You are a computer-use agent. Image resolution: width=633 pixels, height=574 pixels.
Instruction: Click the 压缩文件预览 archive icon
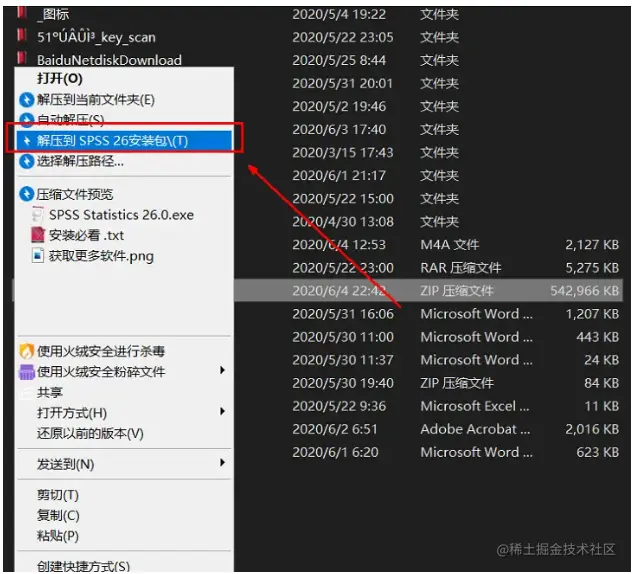[x=27, y=194]
